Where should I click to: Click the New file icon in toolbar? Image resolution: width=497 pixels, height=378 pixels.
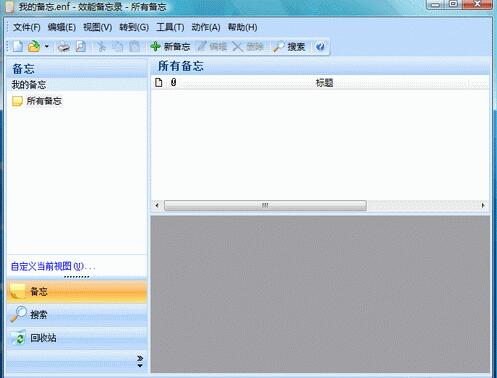18,46
